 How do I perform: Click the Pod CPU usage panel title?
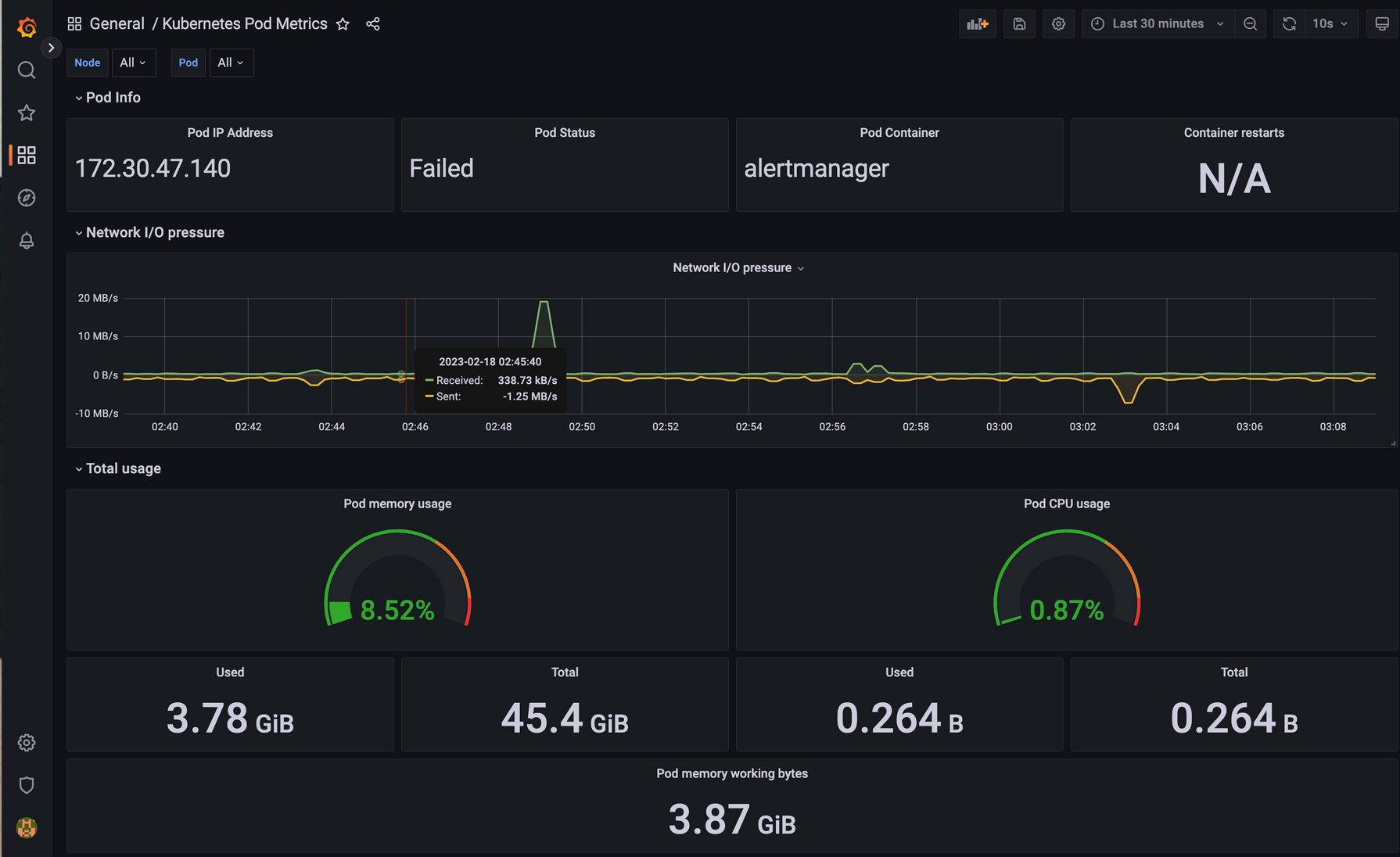tap(1067, 504)
